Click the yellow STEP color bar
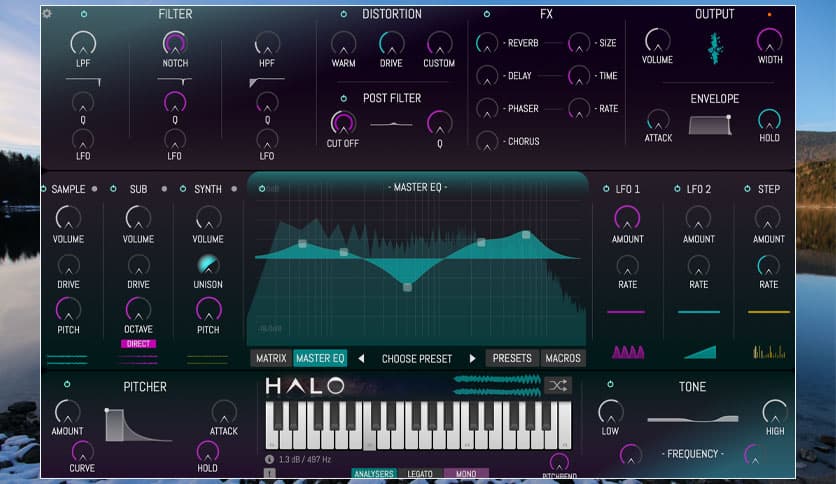Screen dimensions: 836x484 pyautogui.click(x=769, y=312)
